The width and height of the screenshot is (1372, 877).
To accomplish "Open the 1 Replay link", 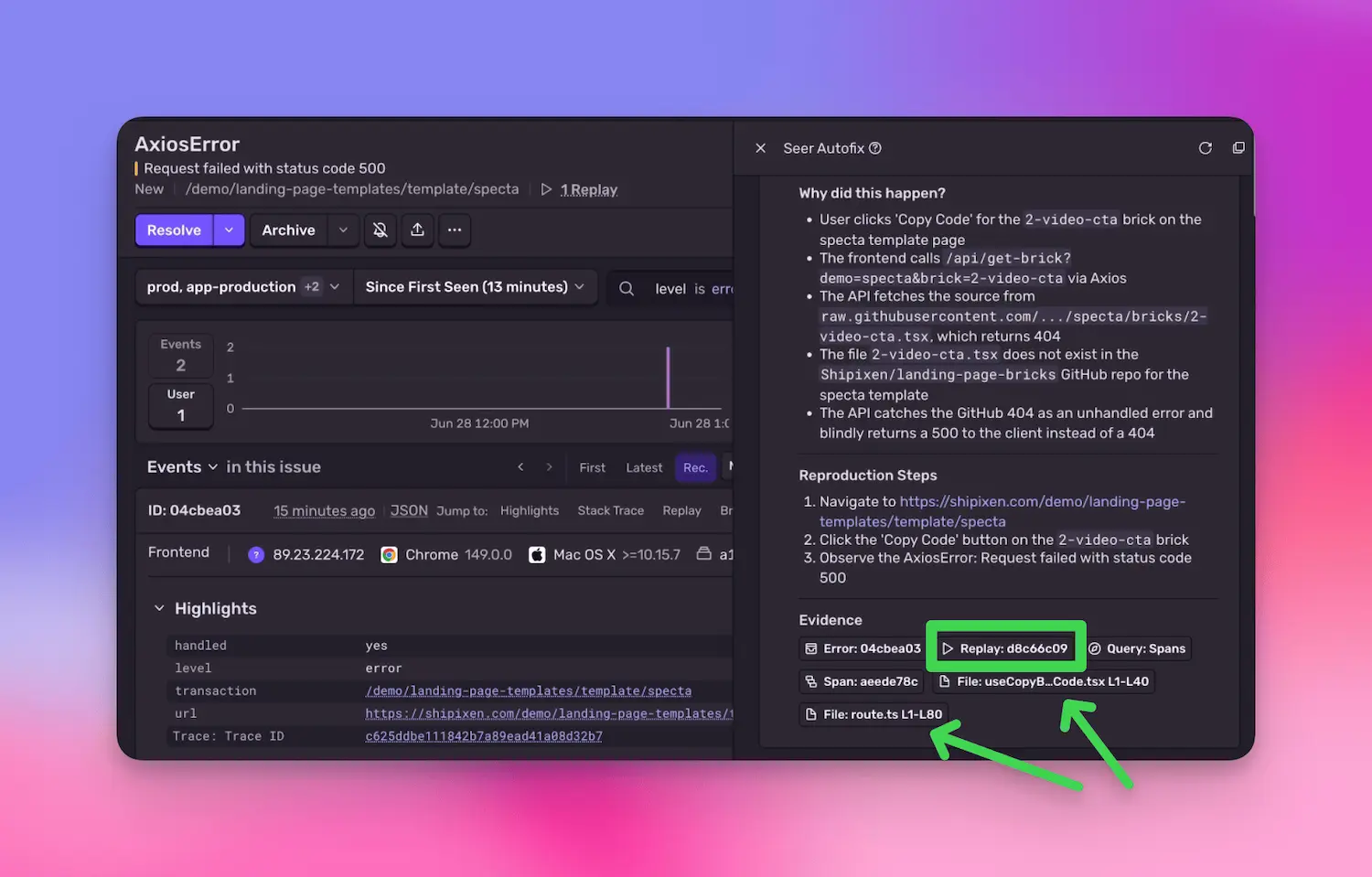I will coord(589,189).
